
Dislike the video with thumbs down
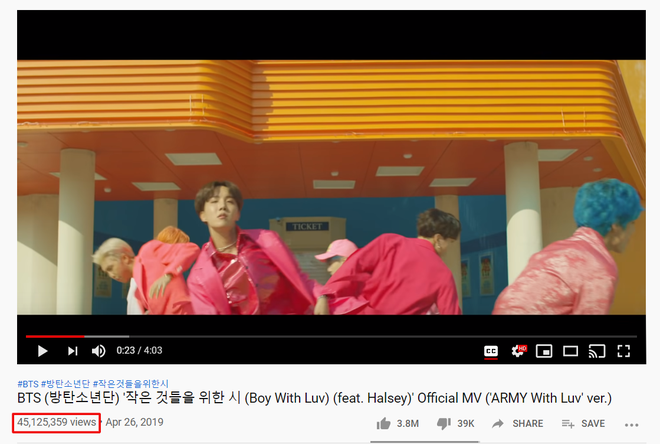click(455, 423)
